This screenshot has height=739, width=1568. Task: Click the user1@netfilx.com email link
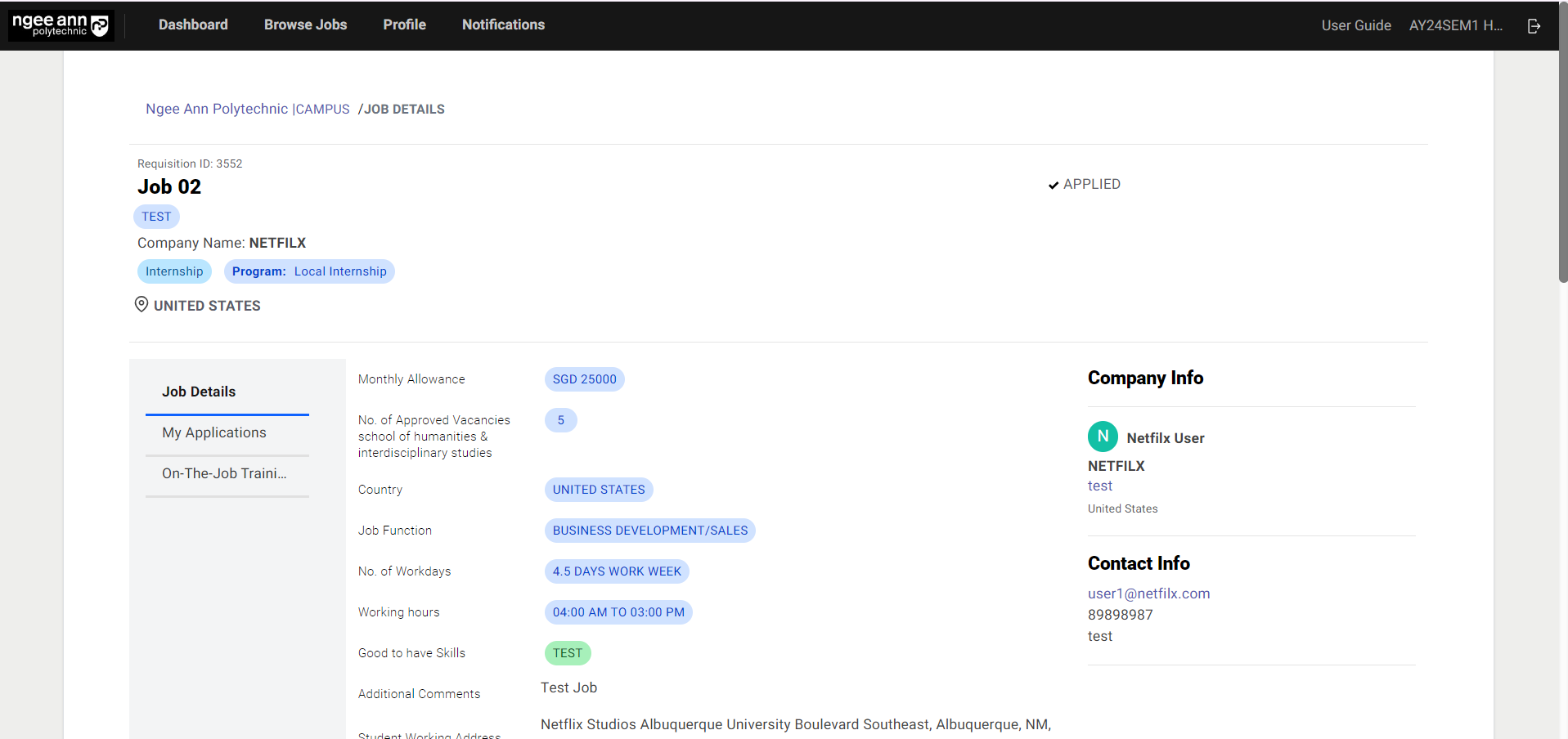tap(1148, 593)
